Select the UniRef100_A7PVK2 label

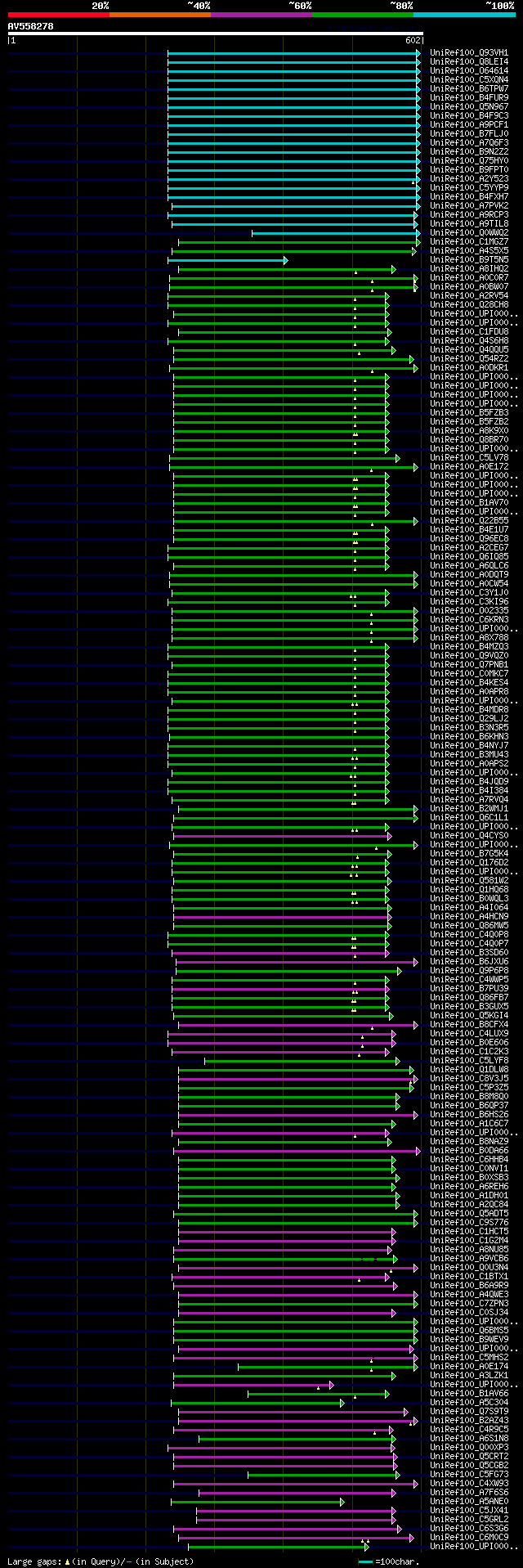(469, 205)
